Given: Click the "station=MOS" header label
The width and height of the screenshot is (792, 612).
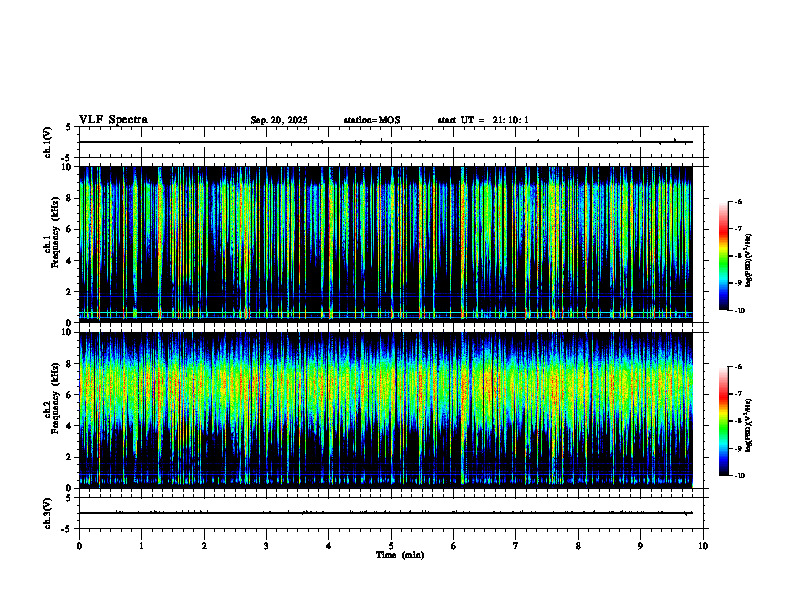Looking at the screenshot, I should [x=372, y=120].
